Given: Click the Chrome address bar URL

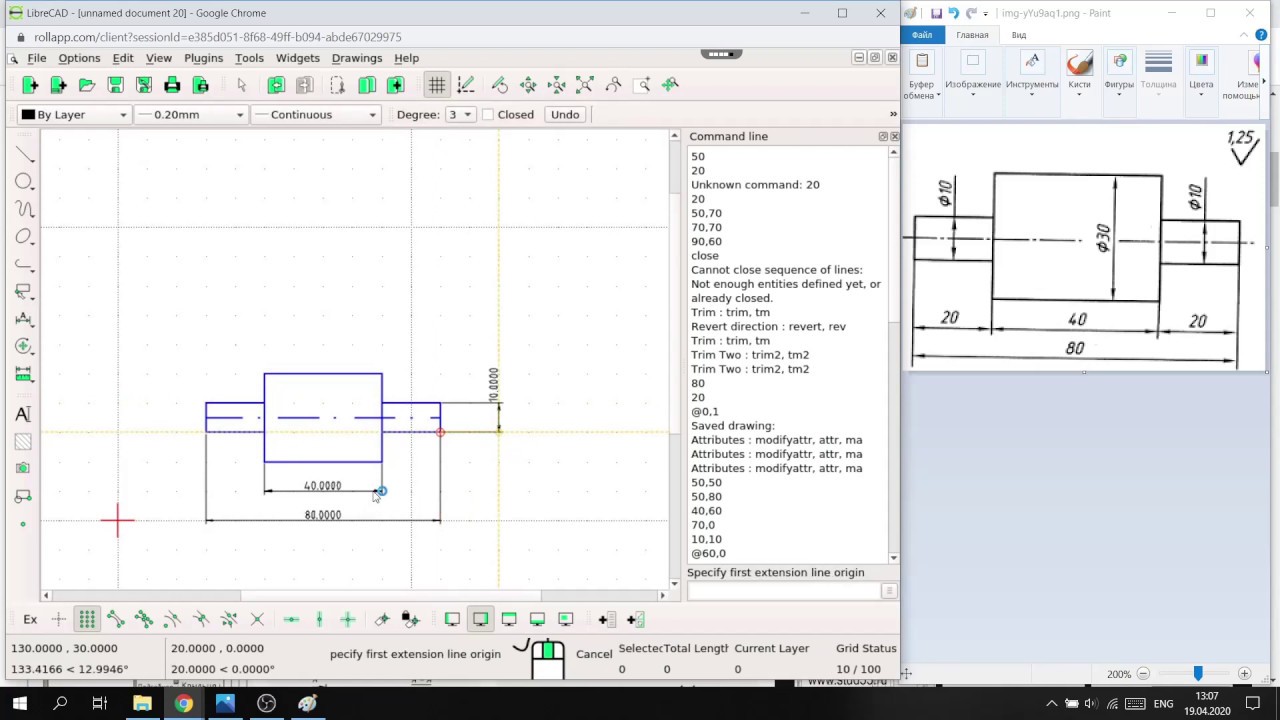Looking at the screenshot, I should pyautogui.click(x=218, y=37).
